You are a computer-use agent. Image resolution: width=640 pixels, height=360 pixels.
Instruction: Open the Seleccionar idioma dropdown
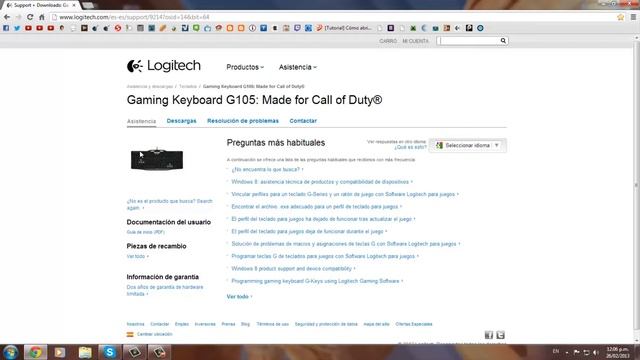tap(468, 145)
